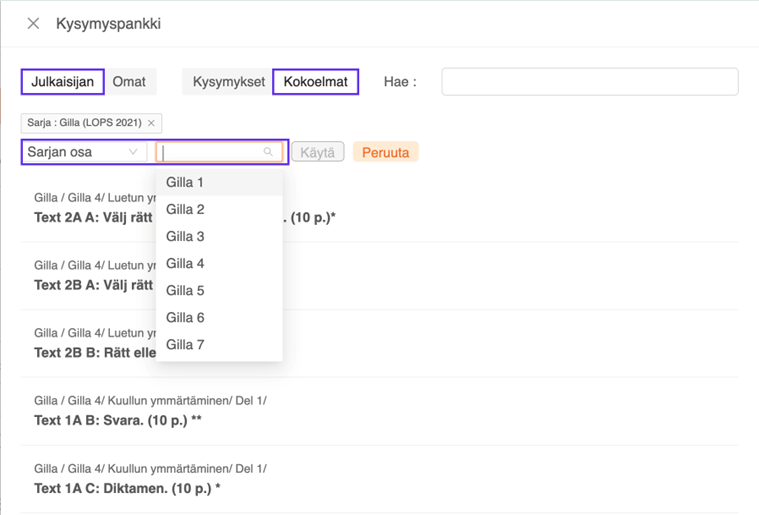Expand the Sarjan osa dropdown chevron

point(133,152)
